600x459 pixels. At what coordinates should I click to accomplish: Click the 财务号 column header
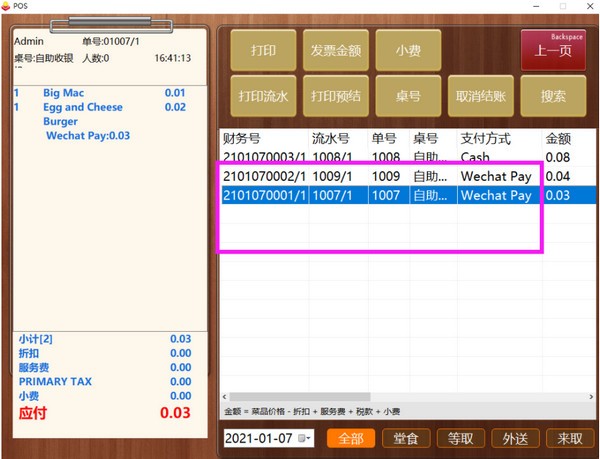tap(264, 138)
